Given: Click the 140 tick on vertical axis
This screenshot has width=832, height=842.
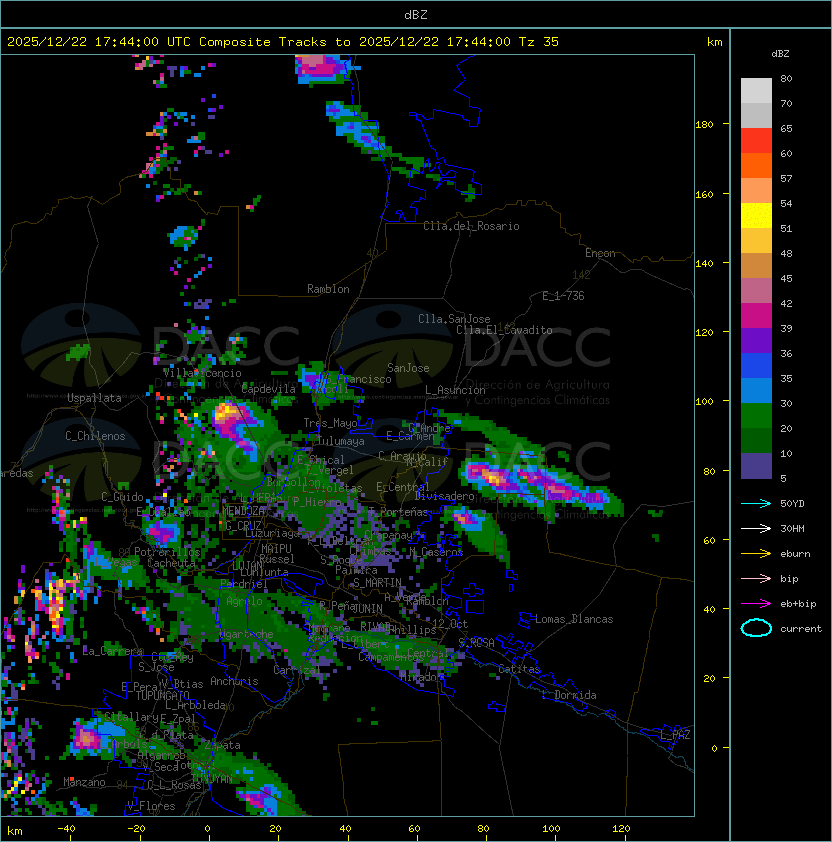Looking at the screenshot, I should pyautogui.click(x=704, y=264).
